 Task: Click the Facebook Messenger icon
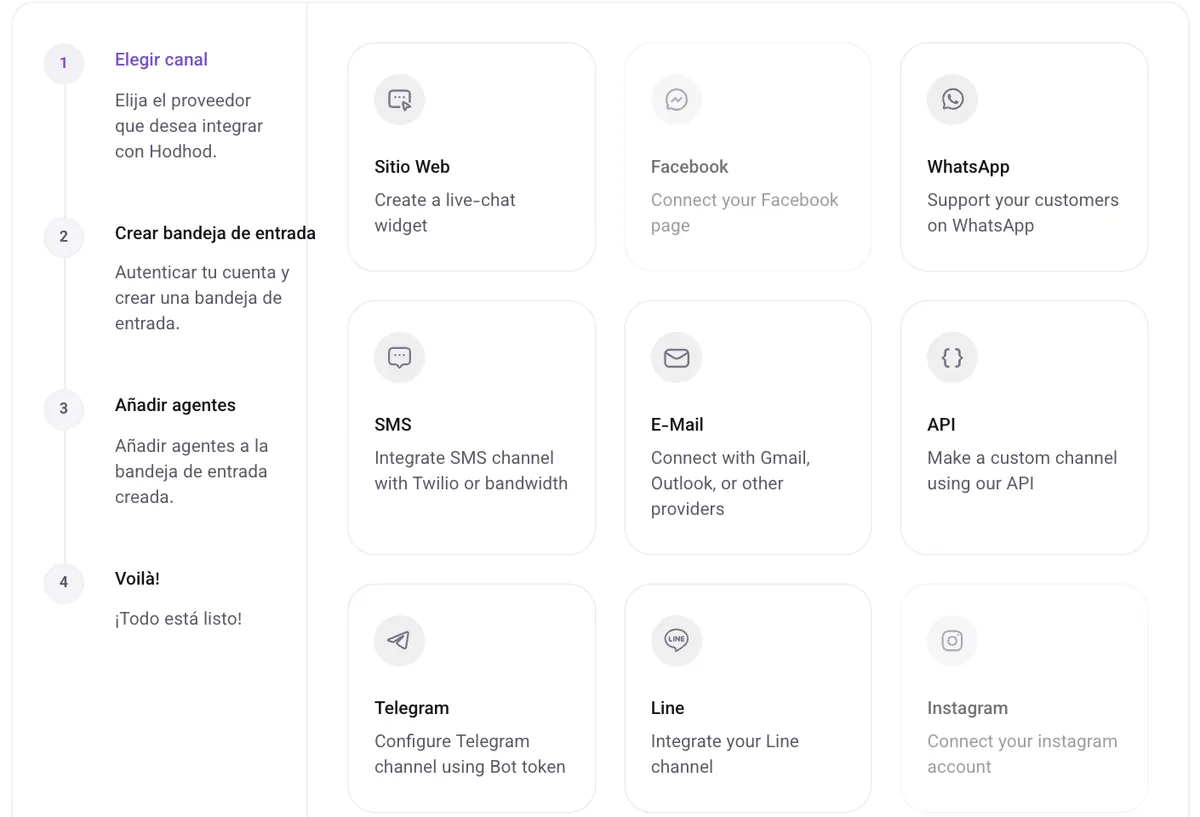tap(677, 100)
